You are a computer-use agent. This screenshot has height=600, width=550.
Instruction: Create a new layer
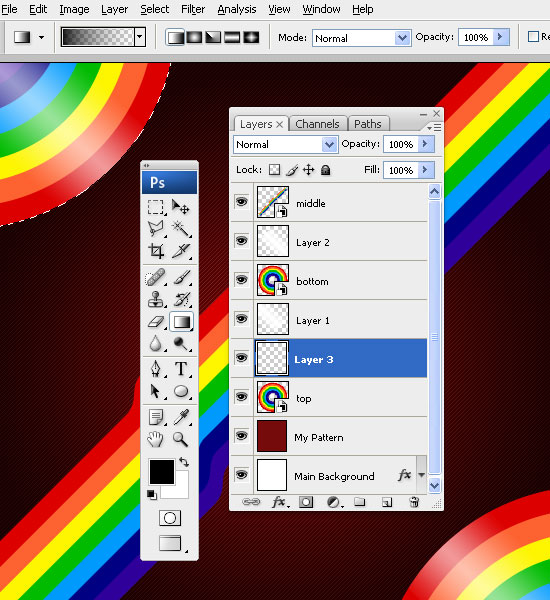(387, 502)
